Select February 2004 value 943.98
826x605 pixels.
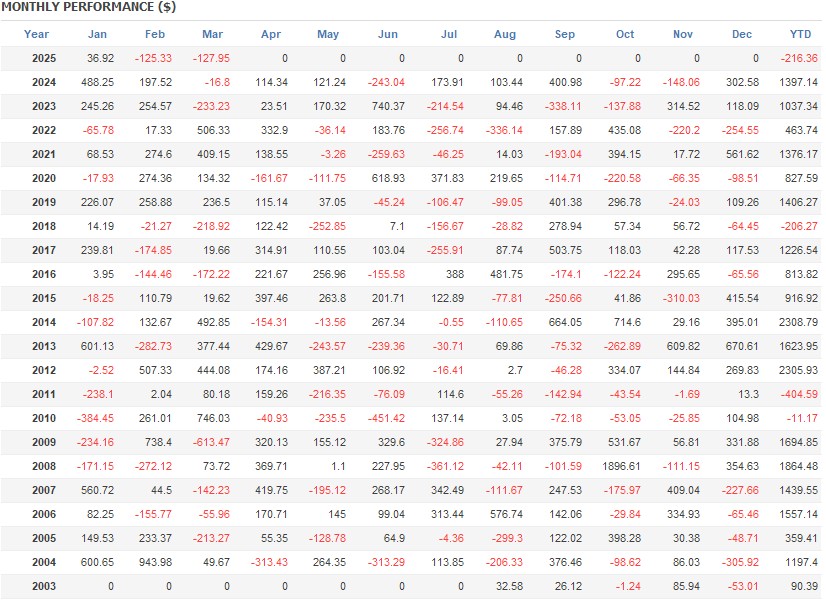155,562
